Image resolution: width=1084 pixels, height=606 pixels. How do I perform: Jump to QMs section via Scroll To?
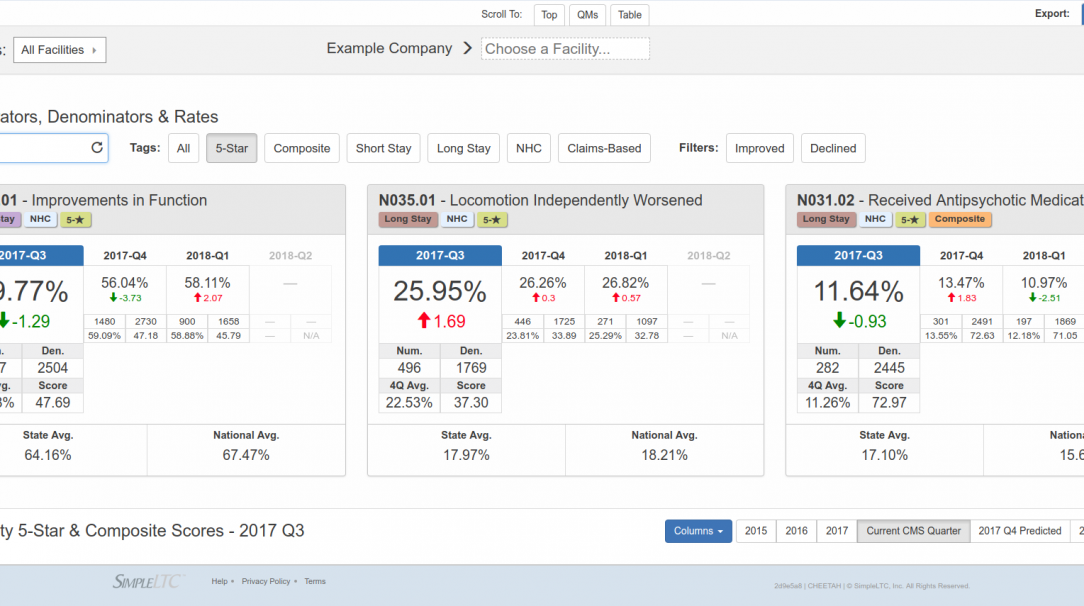coord(588,15)
